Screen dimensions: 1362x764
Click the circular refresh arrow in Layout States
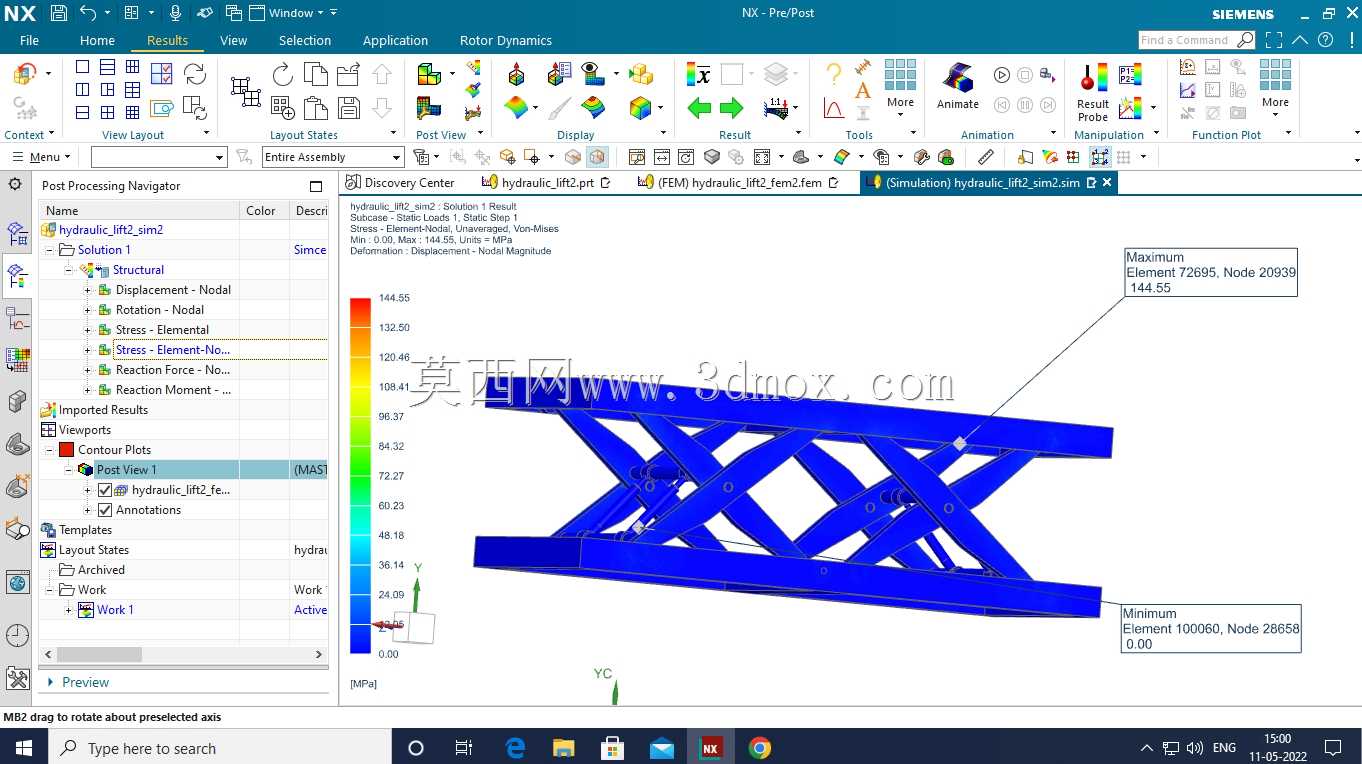[x=283, y=74]
